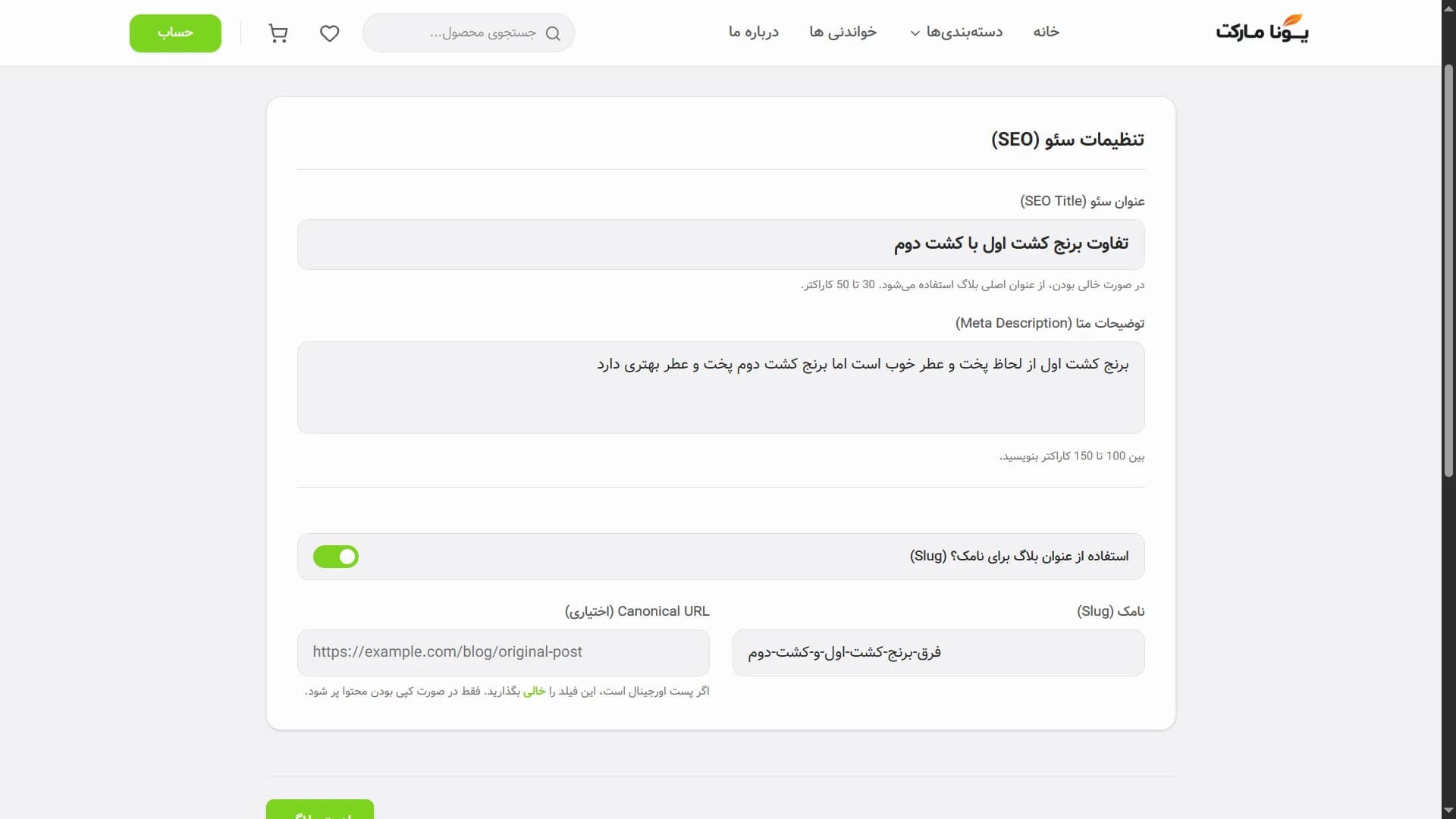The height and width of the screenshot is (819, 1456).
Task: Click the Meta Description textarea
Action: point(720,388)
